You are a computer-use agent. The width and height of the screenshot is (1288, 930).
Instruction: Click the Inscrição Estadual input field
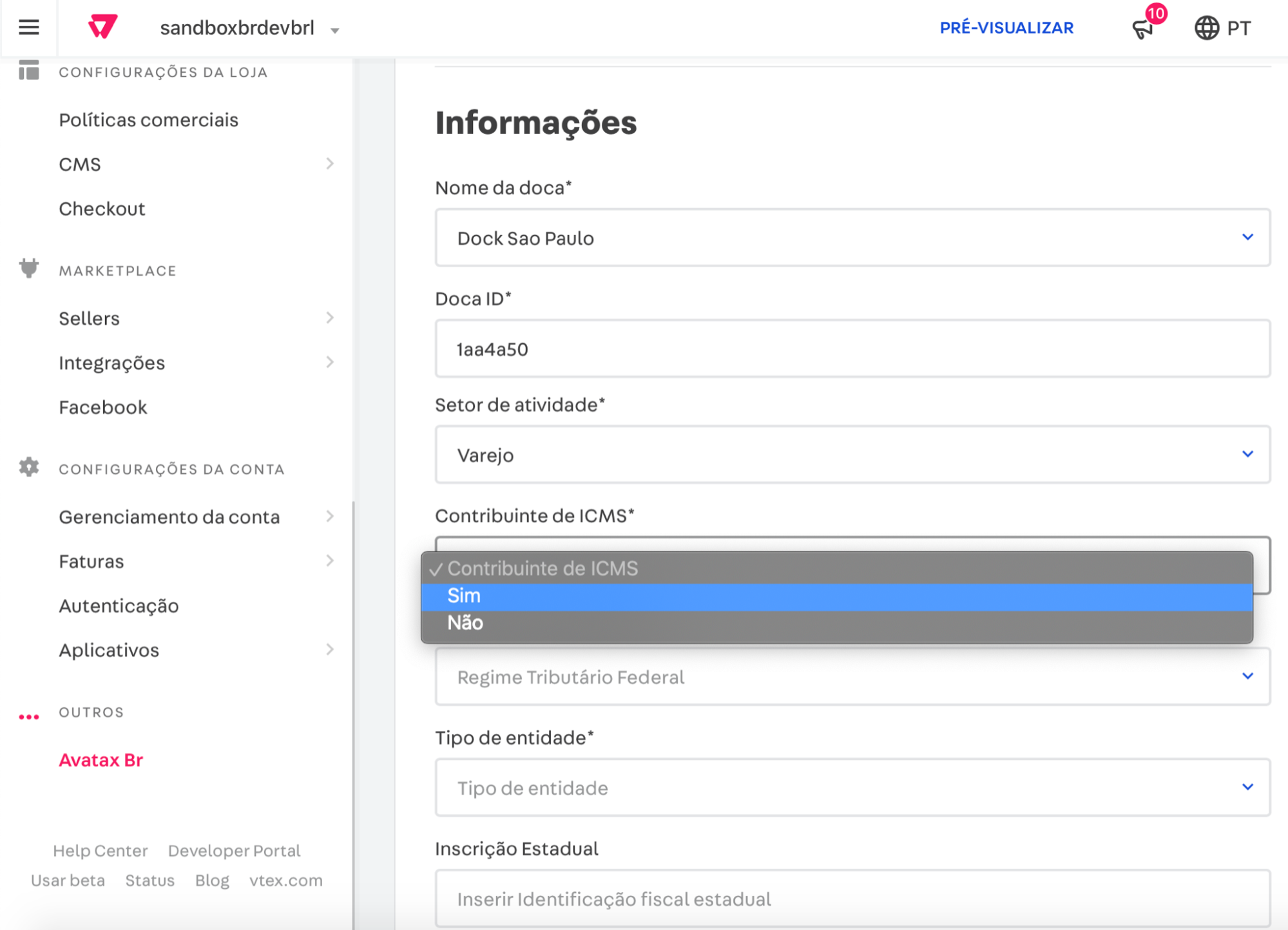coord(851,898)
